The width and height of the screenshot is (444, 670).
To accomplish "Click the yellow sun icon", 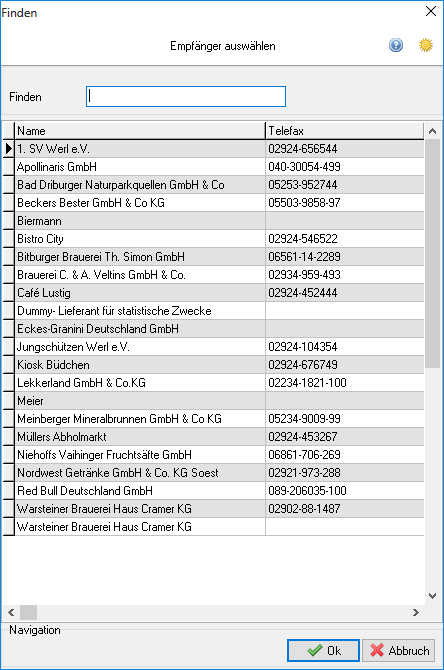I will pos(426,45).
